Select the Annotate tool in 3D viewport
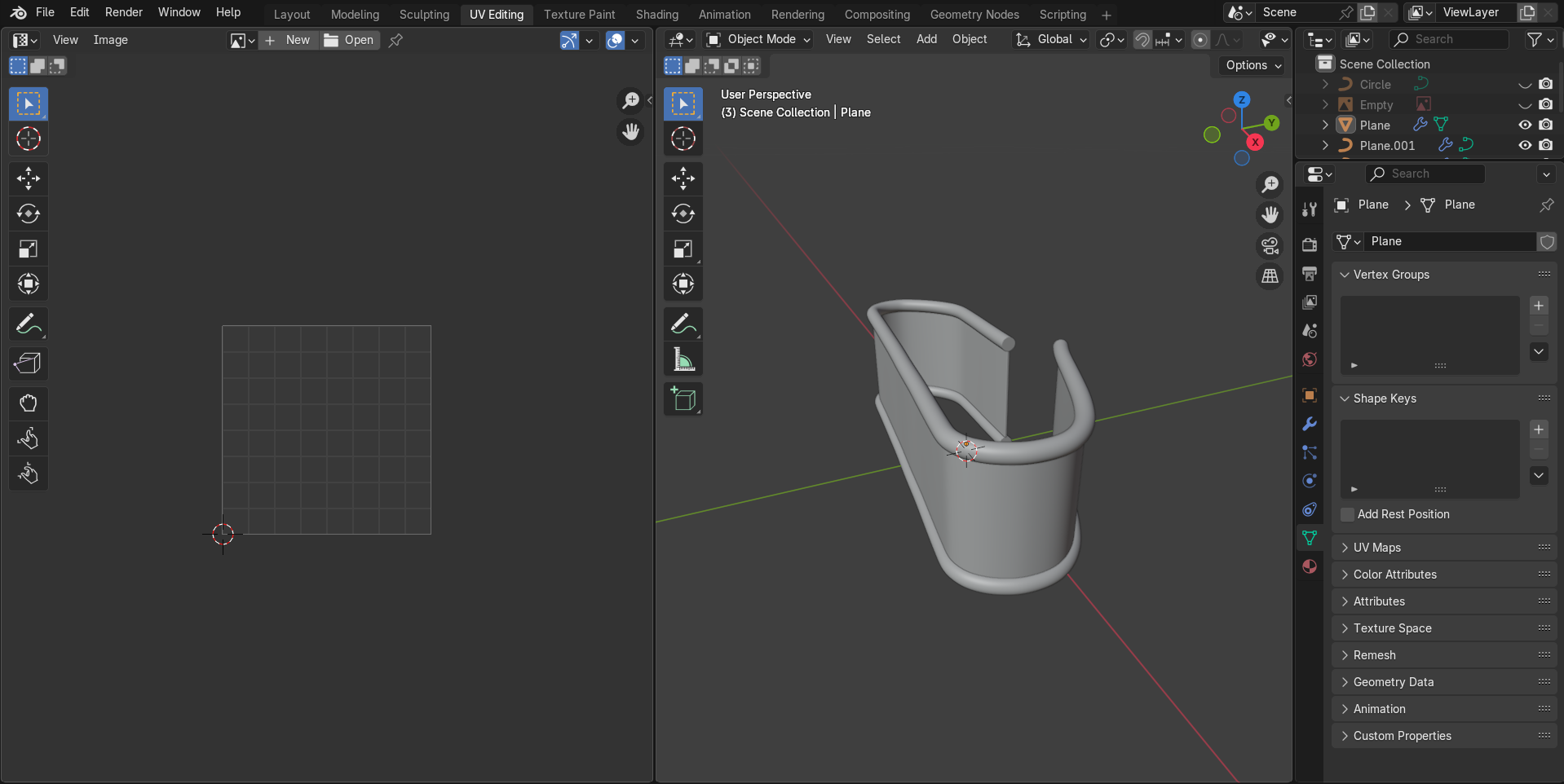1564x784 pixels. (x=683, y=324)
